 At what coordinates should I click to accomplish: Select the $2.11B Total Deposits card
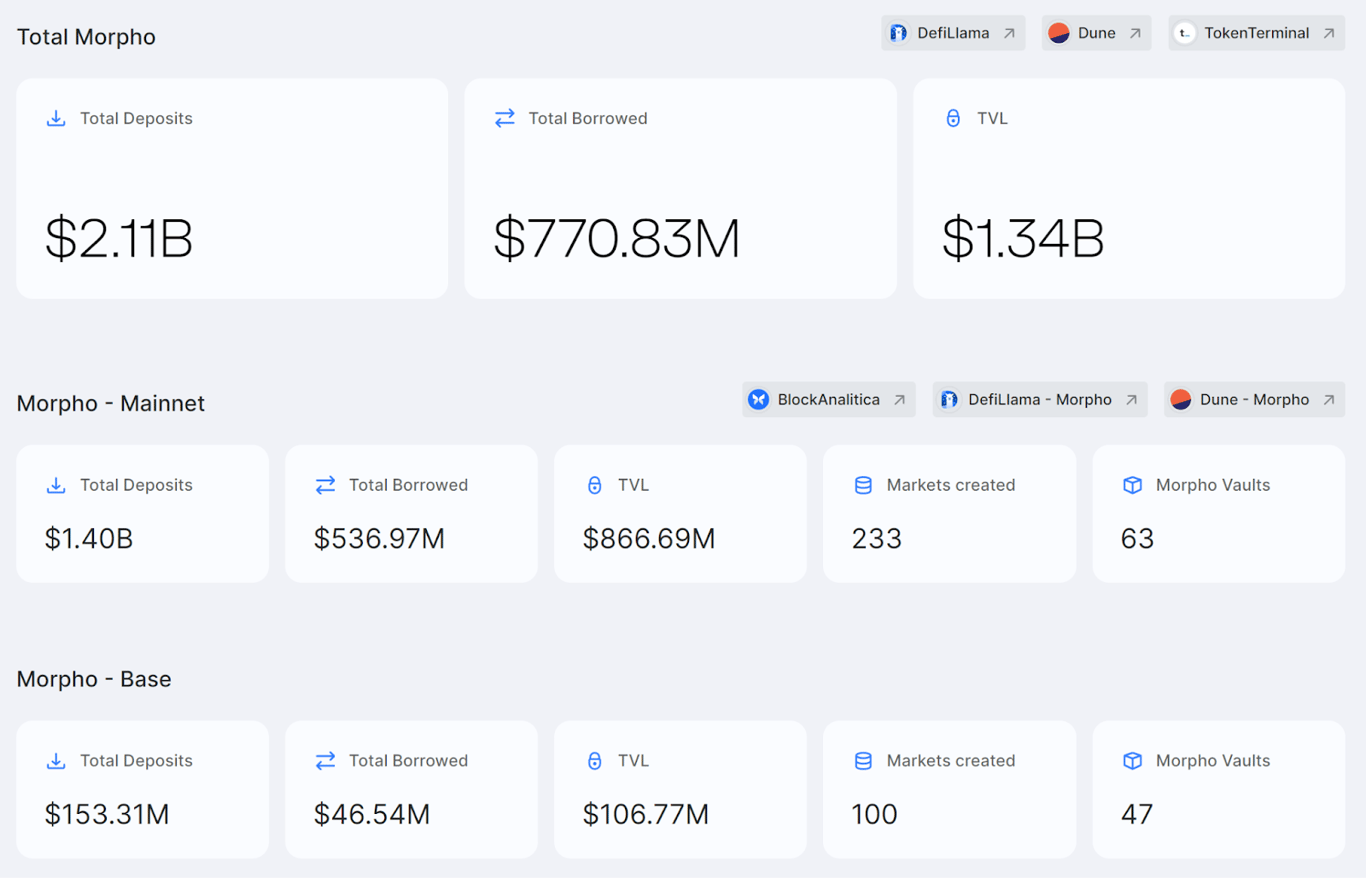(232, 188)
